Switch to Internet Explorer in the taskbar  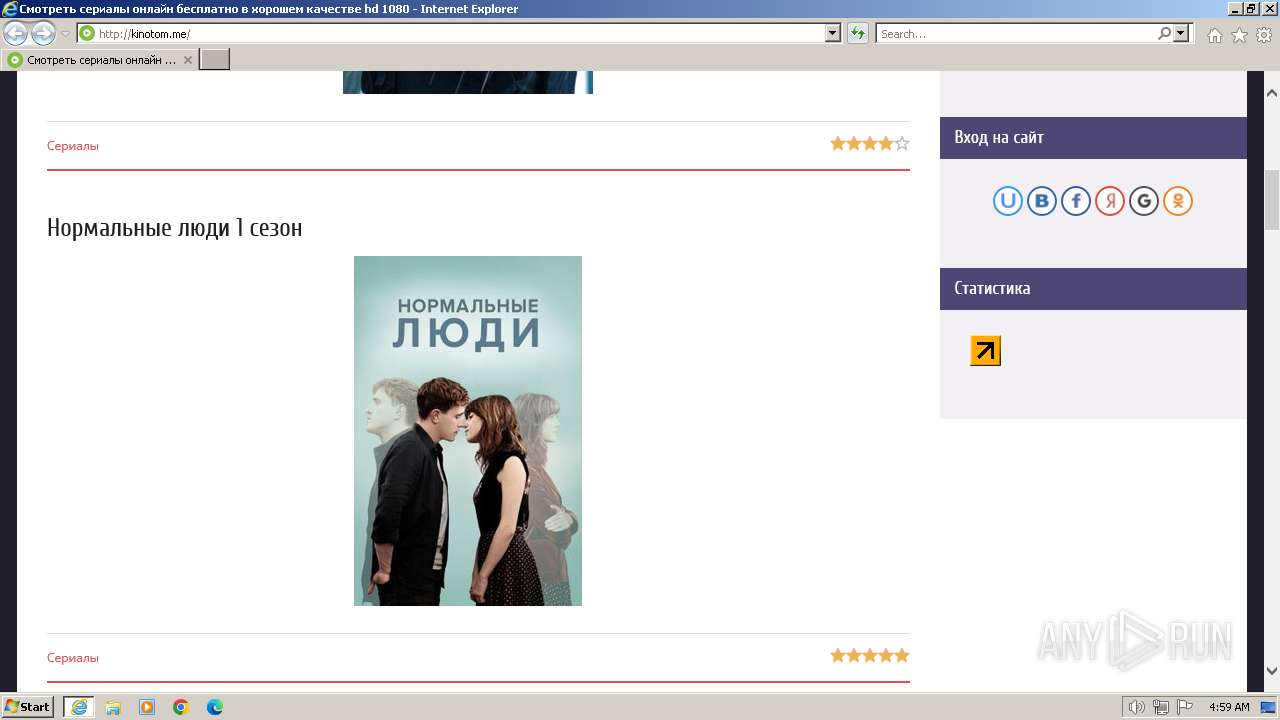point(79,707)
